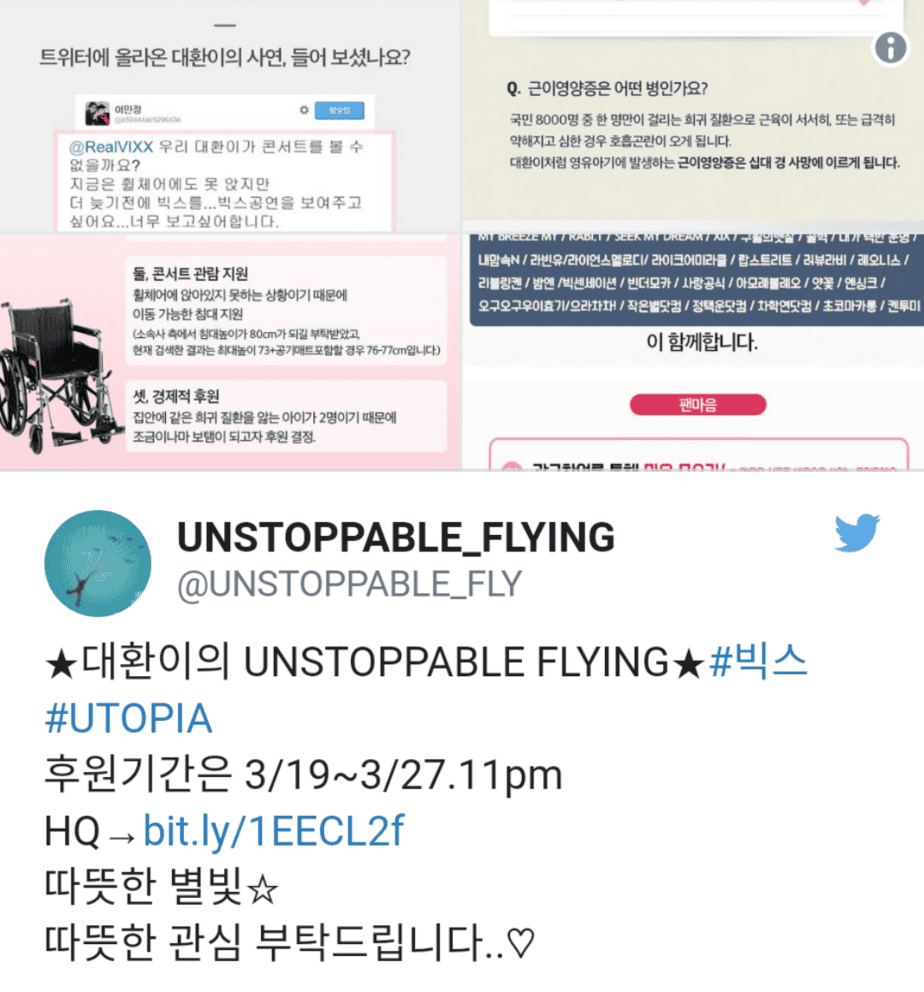924x992 pixels.
Task: Click the 경제적 후원 card
Action: (286, 416)
